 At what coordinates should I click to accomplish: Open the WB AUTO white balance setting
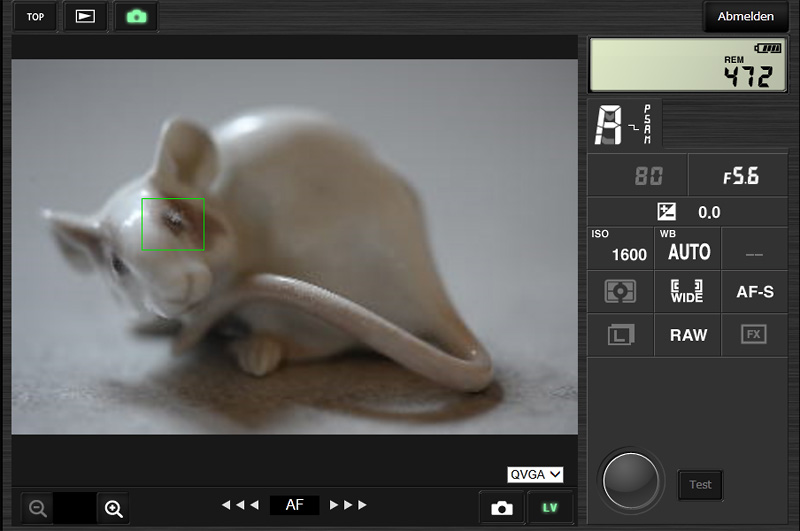[x=687, y=248]
